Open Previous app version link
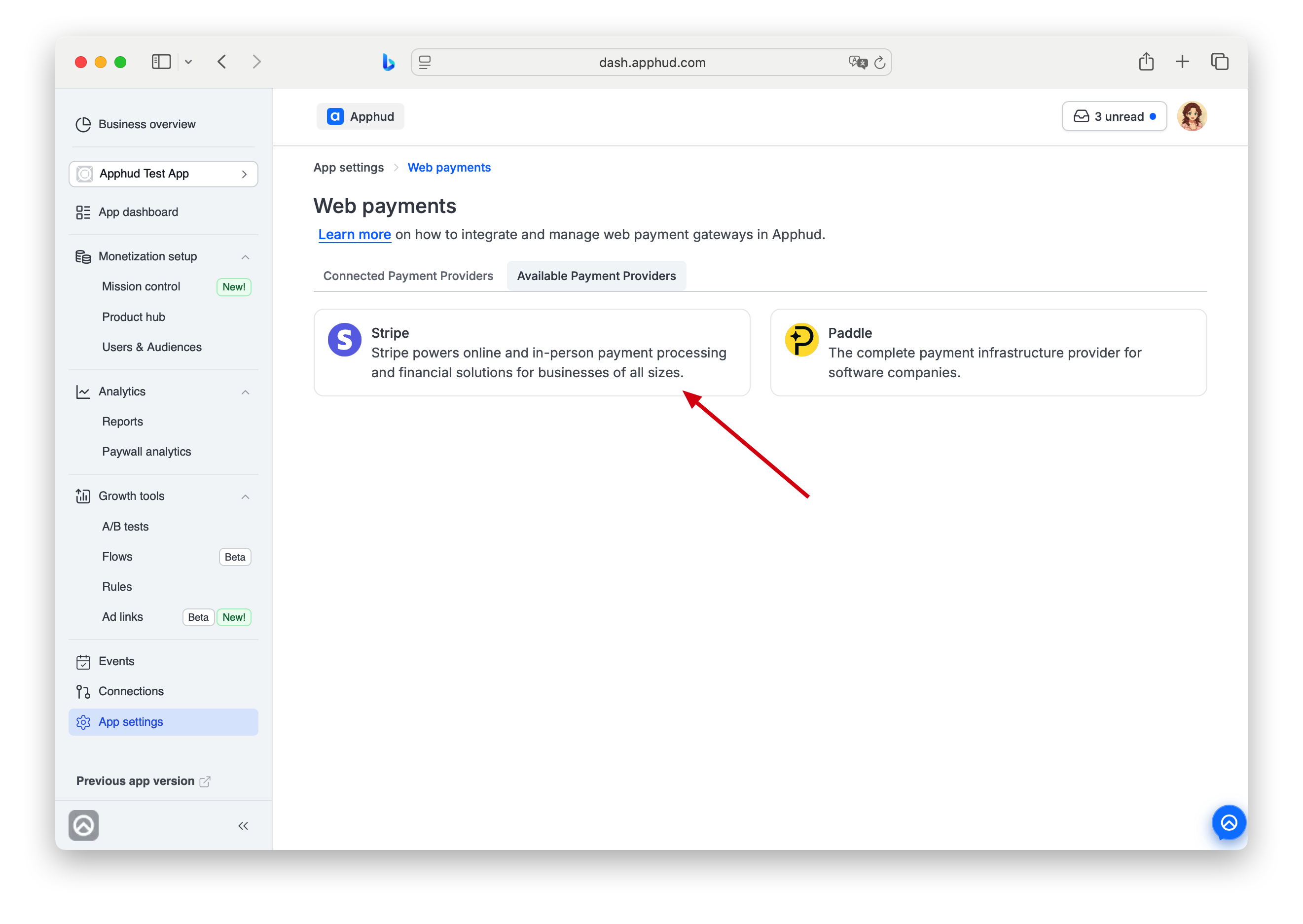The width and height of the screenshot is (1303, 924). [x=136, y=781]
